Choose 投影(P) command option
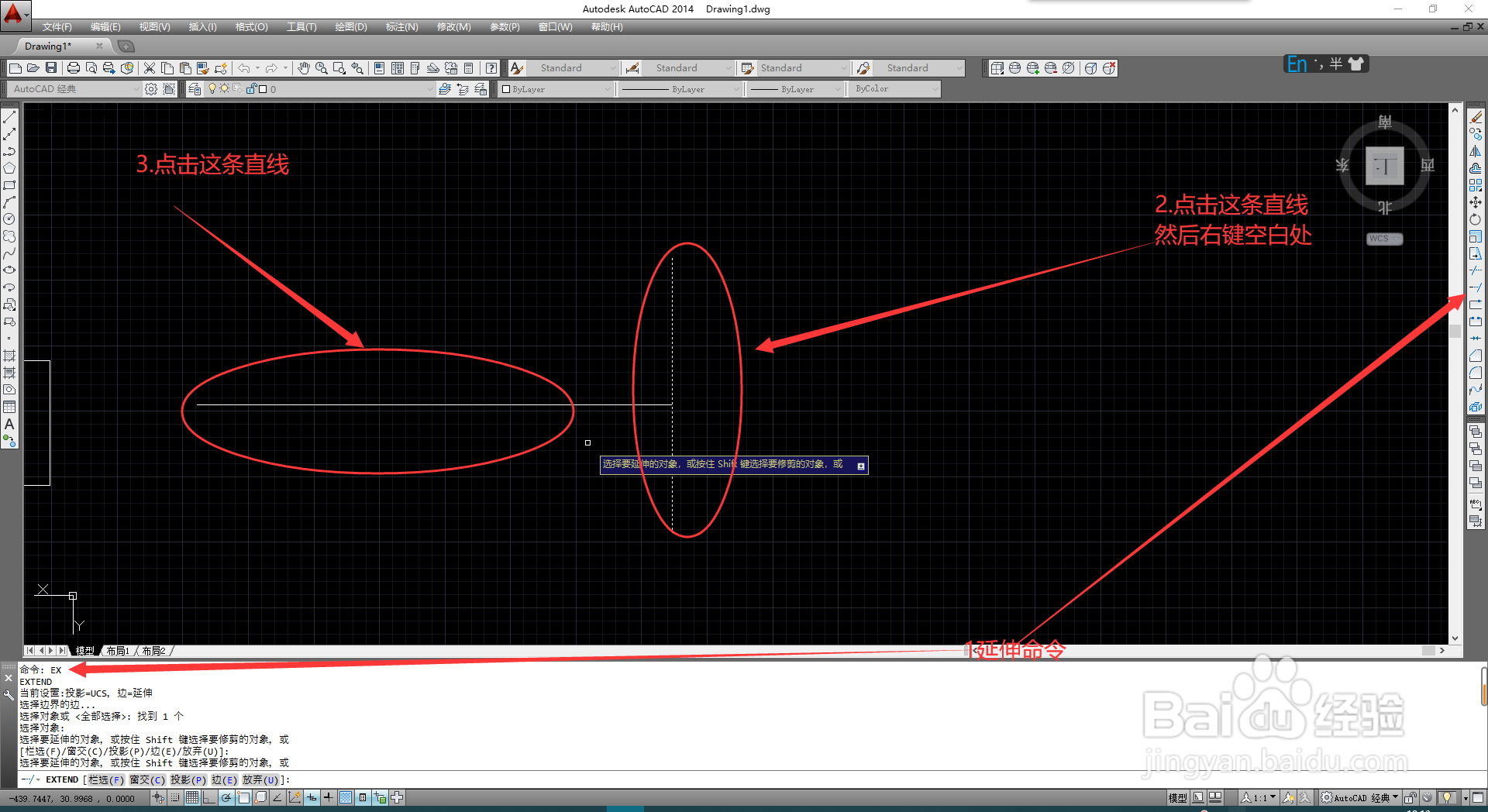The image size is (1488, 812). (x=188, y=779)
